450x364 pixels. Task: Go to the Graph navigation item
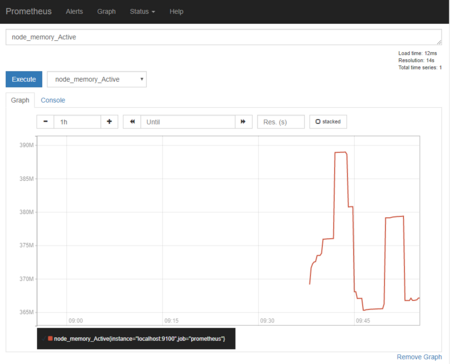[x=106, y=11]
